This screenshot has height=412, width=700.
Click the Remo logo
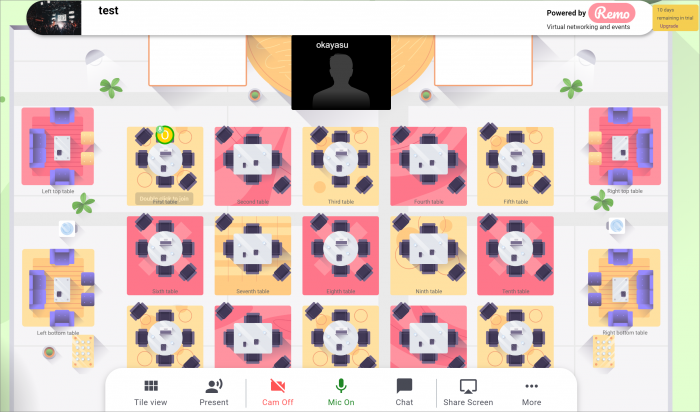[612, 13]
